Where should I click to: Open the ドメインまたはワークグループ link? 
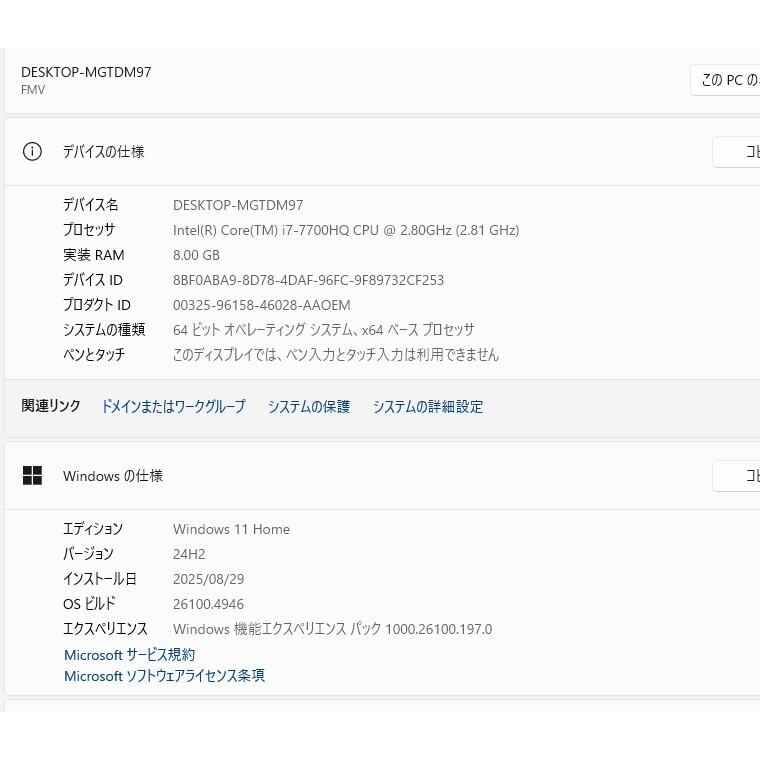coord(173,407)
